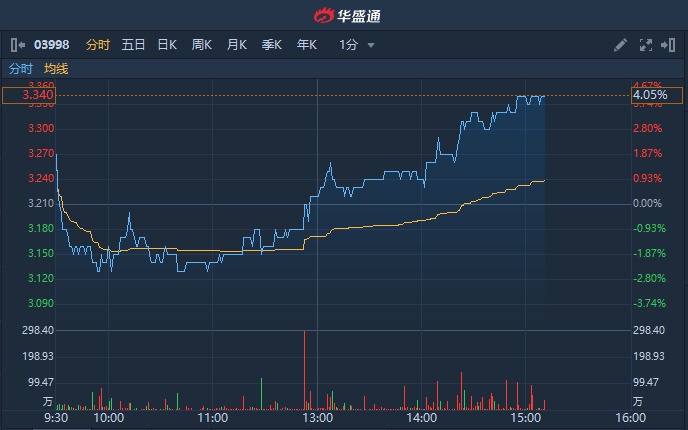Screen dimensions: 688x430
Task: Click the tall volume bar near 13:00
Action: pos(303,370)
